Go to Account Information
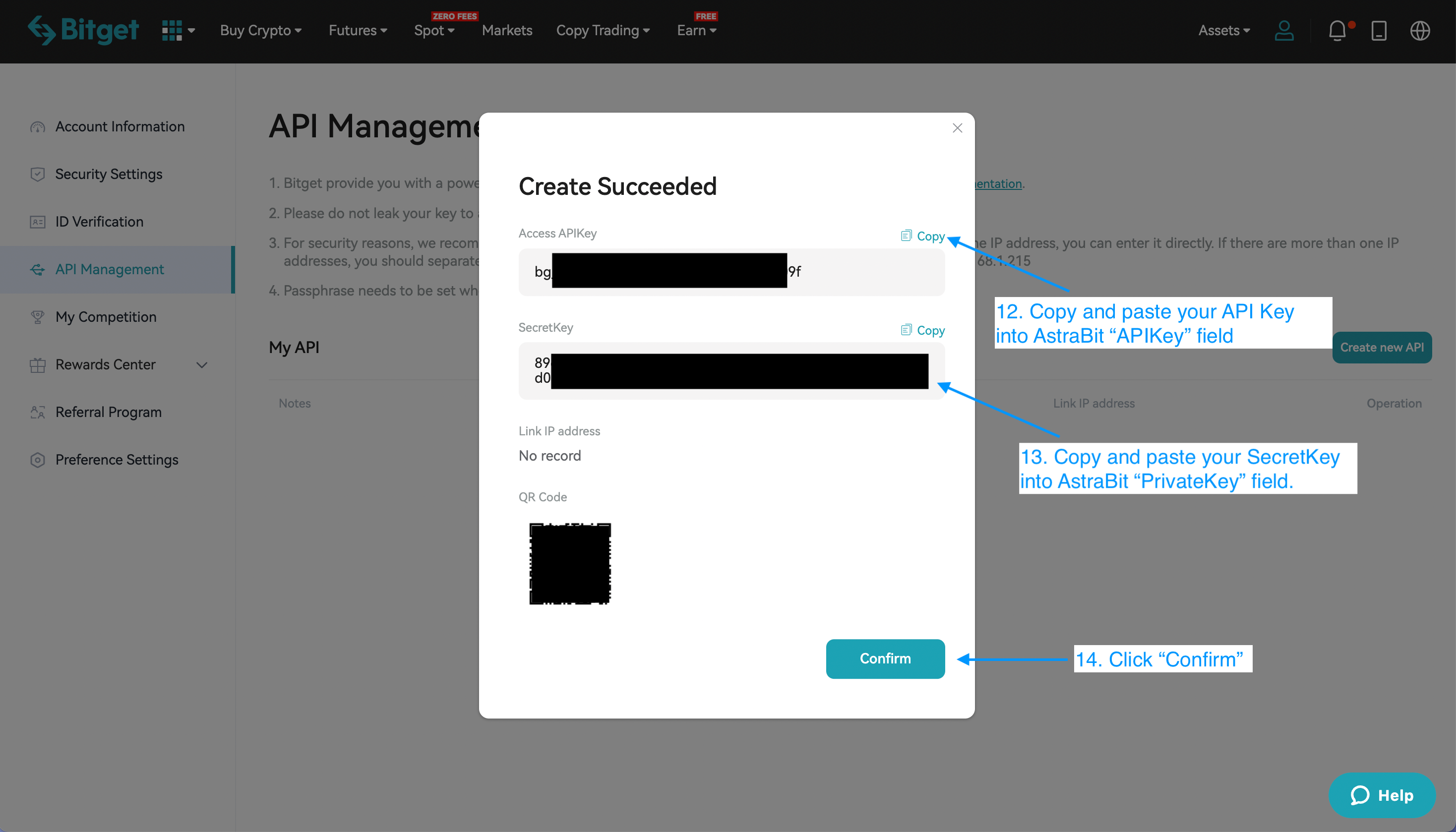 pyautogui.click(x=120, y=127)
